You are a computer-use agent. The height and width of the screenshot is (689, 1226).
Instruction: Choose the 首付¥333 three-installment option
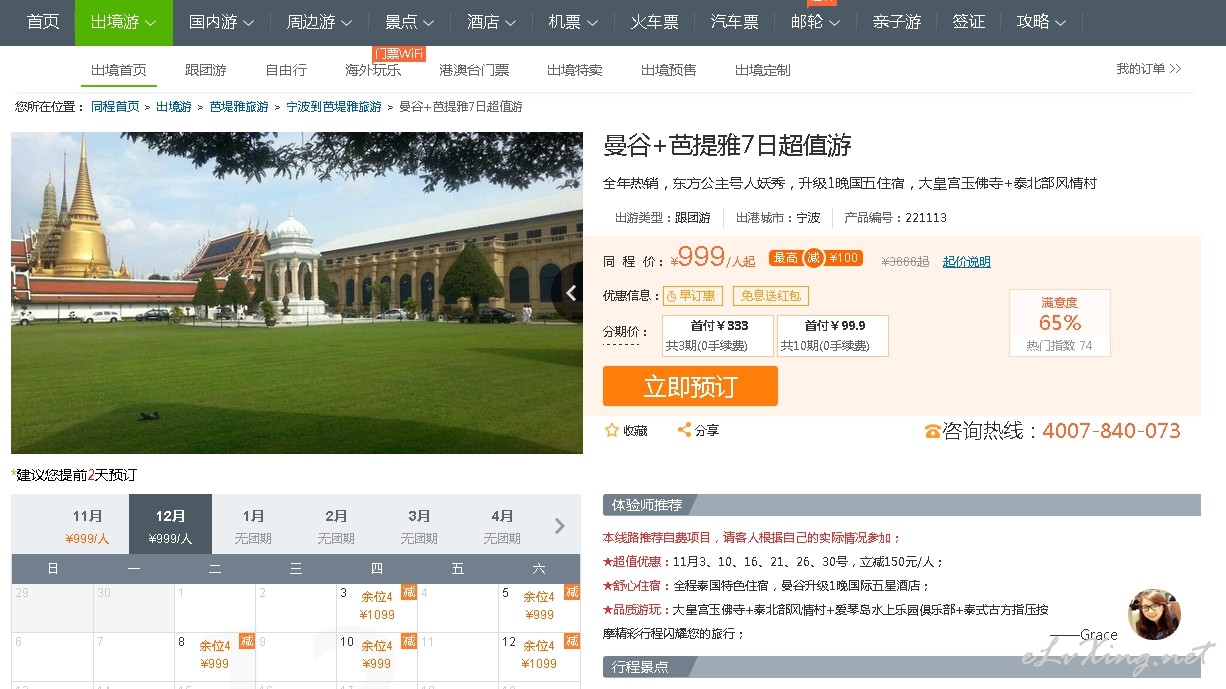719,336
